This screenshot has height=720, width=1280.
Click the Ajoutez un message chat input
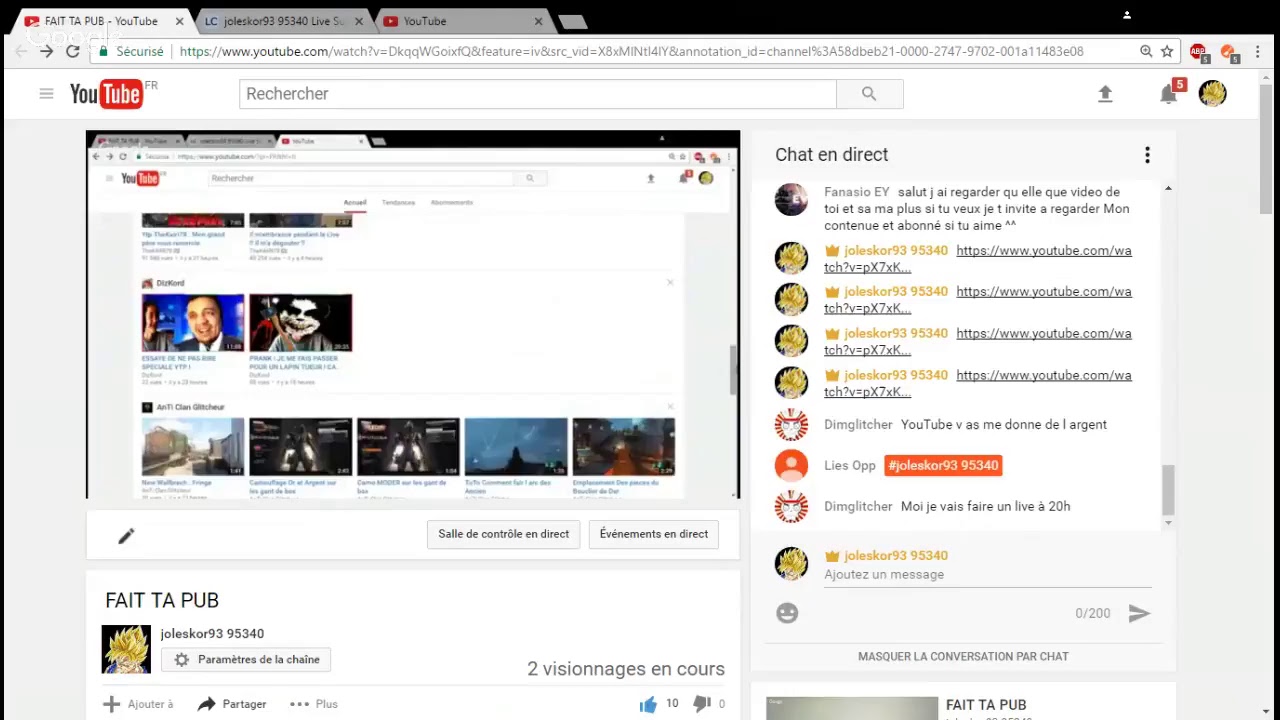click(x=987, y=575)
